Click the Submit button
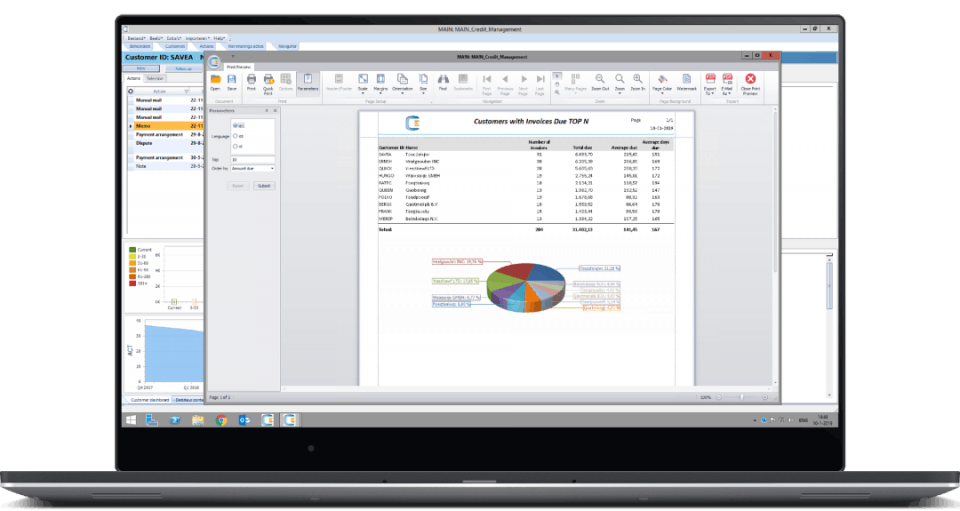 [x=264, y=185]
